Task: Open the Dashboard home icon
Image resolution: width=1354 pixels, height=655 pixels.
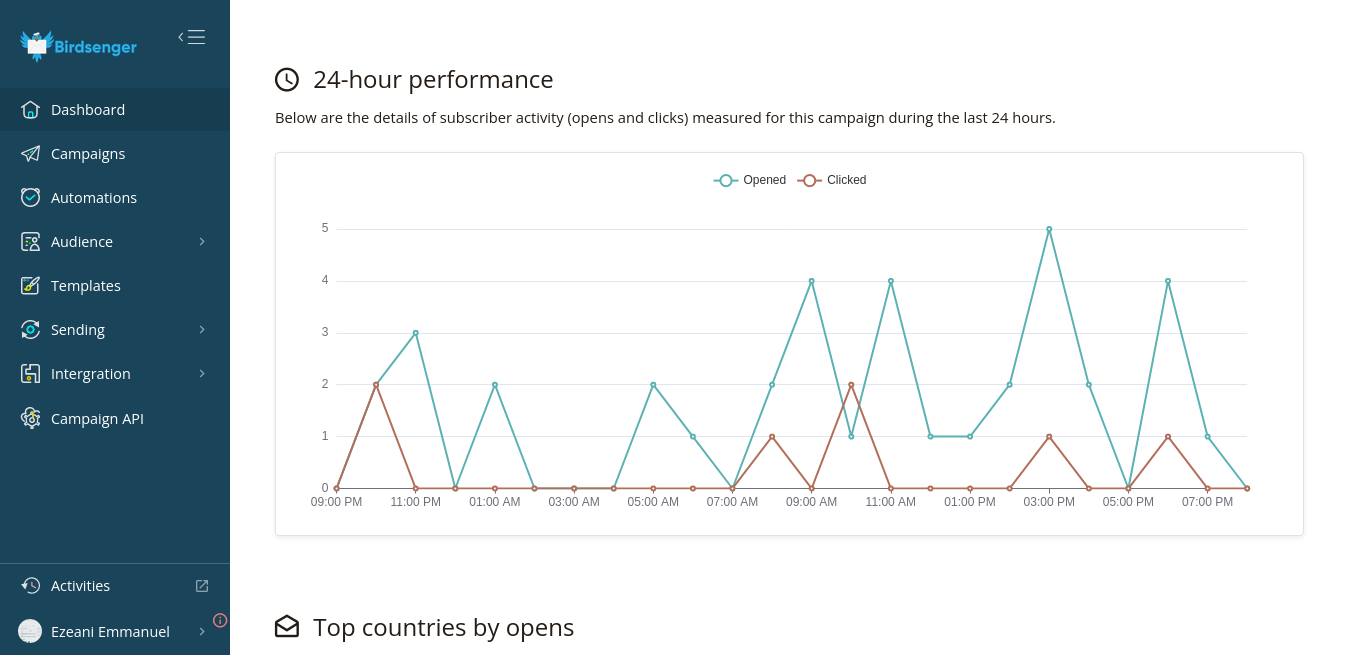Action: coord(31,109)
